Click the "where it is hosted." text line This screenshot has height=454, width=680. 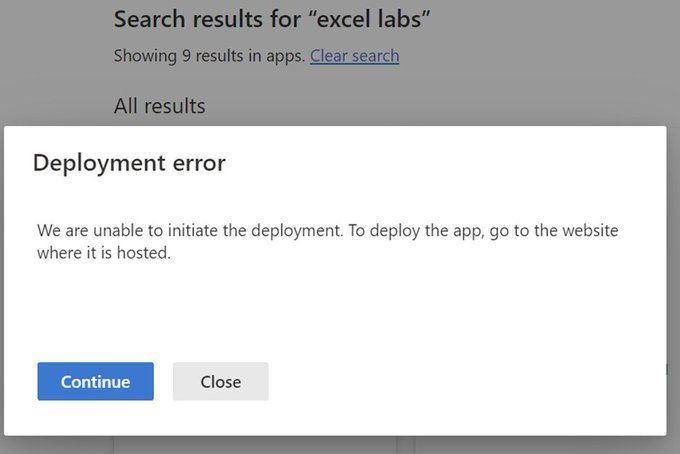coord(104,253)
